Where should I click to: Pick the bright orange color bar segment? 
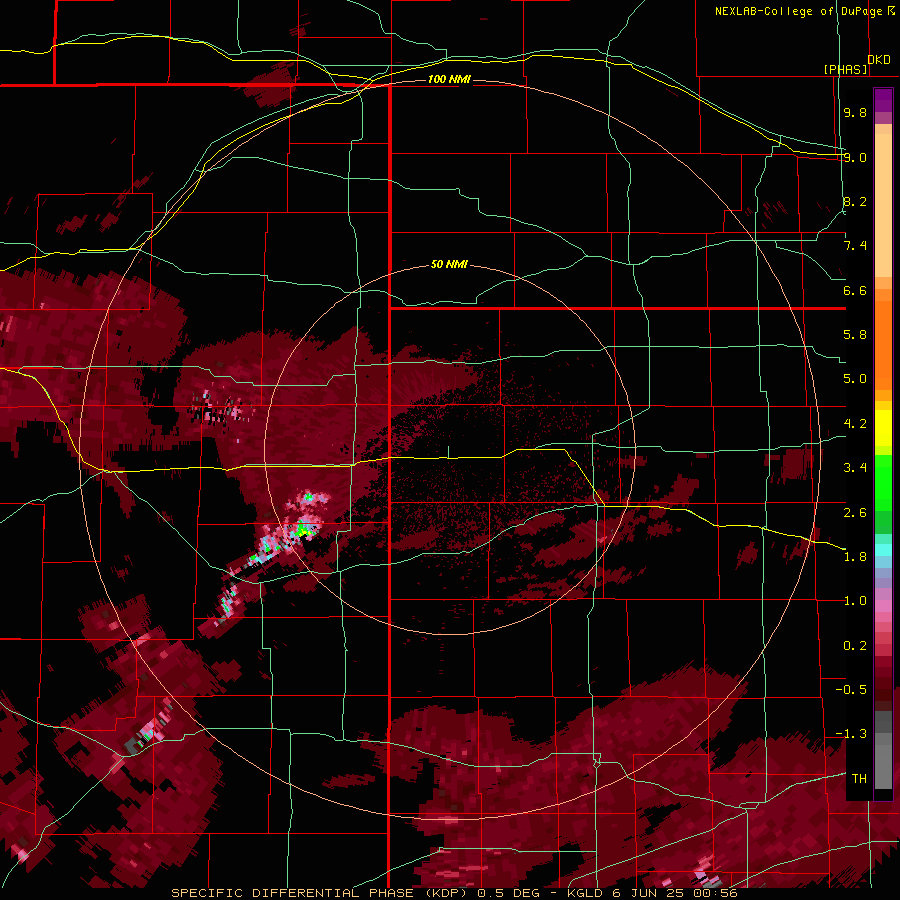tap(883, 344)
